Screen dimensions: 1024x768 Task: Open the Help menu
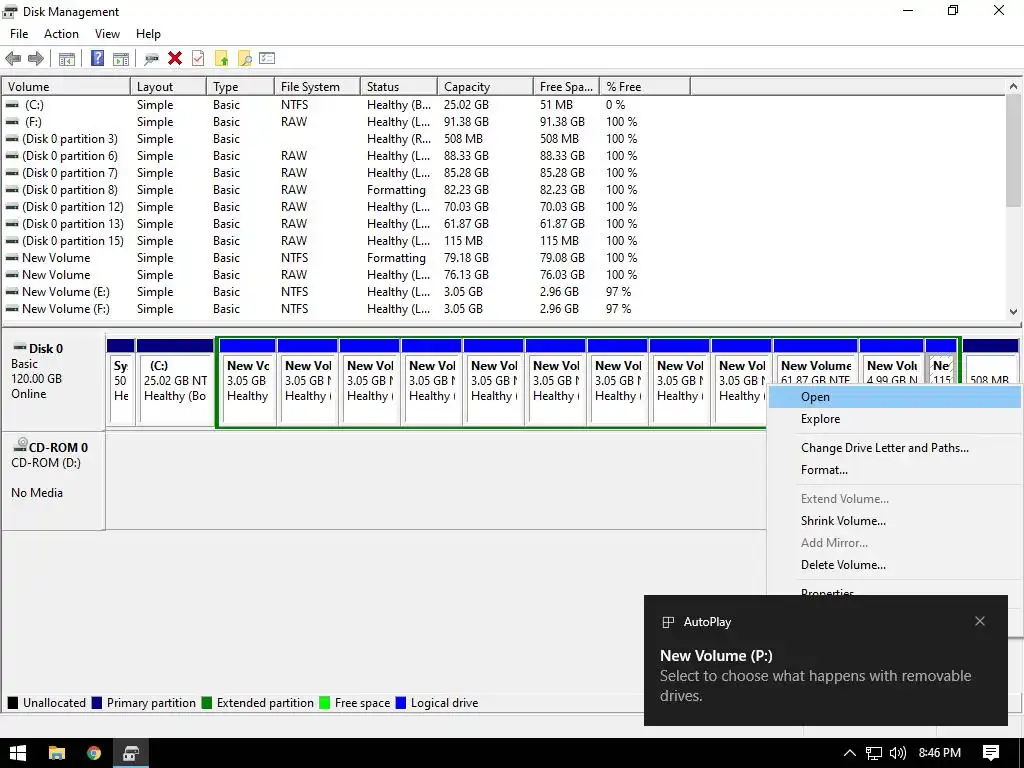coord(148,34)
